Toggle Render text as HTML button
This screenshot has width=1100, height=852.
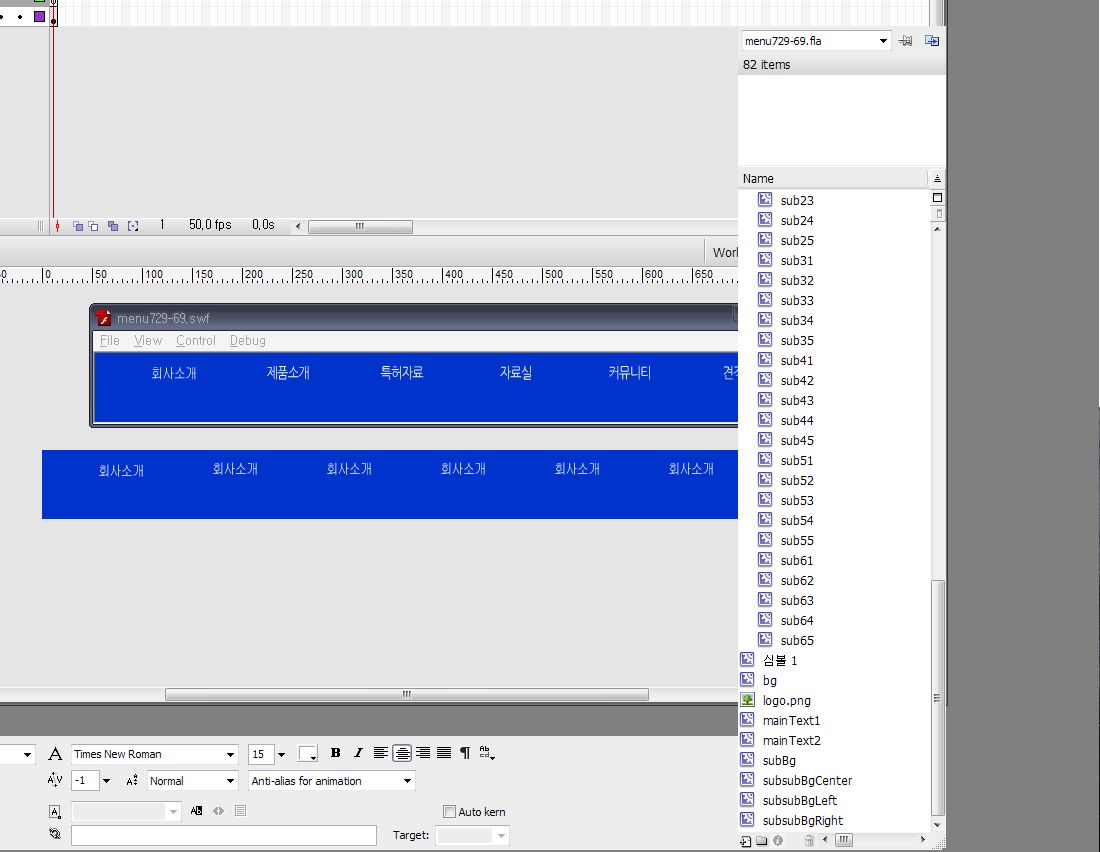point(218,811)
